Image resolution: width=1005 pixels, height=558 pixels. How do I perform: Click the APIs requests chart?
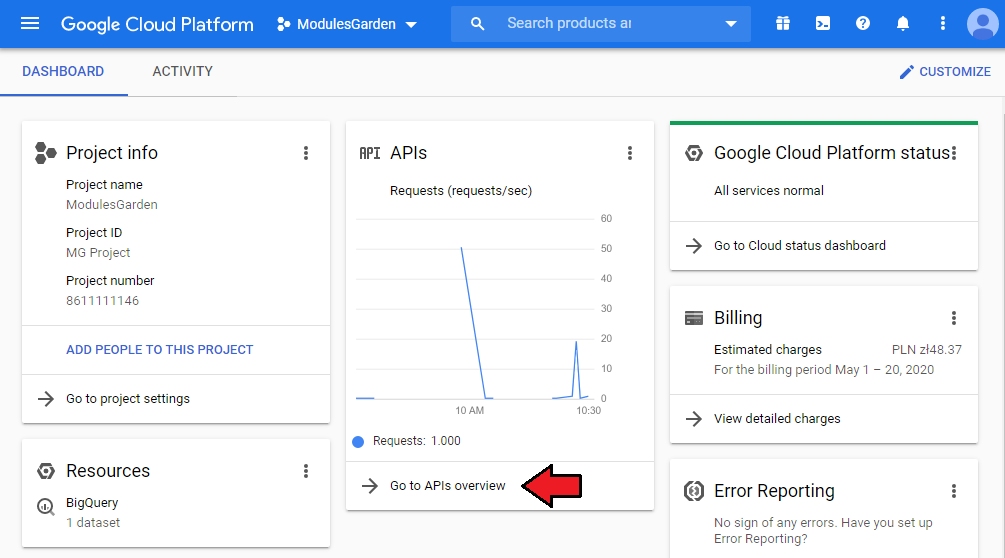tap(474, 309)
